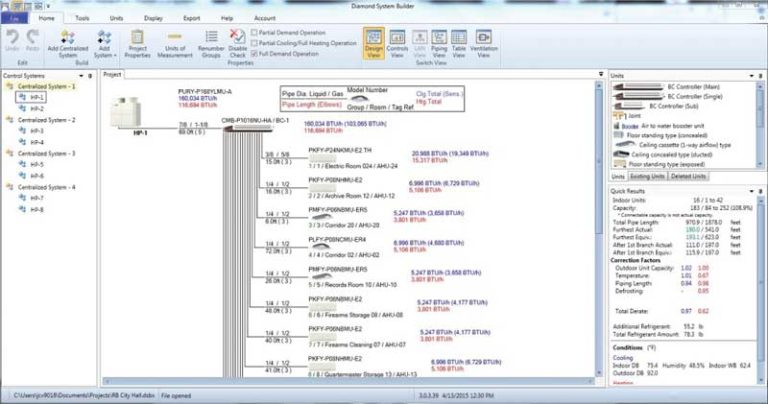This screenshot has width=768, height=404.
Task: Switch to Existing Units tab
Action: (647, 176)
